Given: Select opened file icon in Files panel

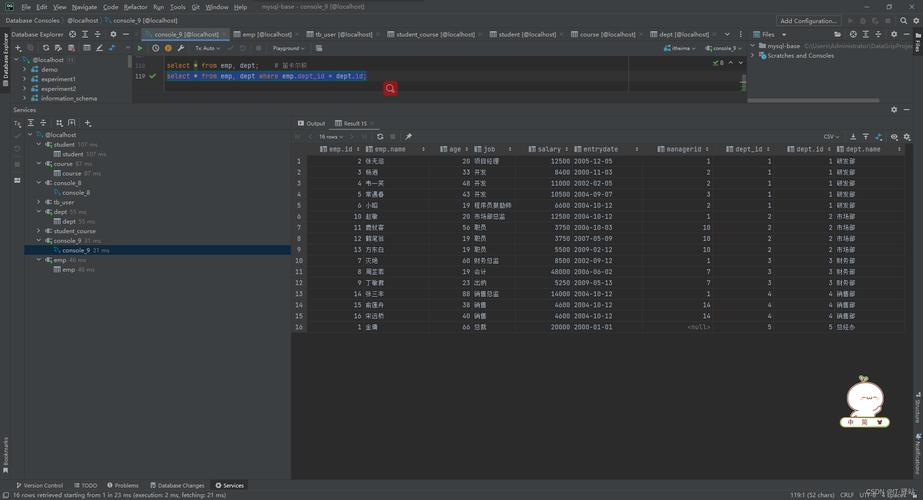Looking at the screenshot, I should tap(853, 34).
